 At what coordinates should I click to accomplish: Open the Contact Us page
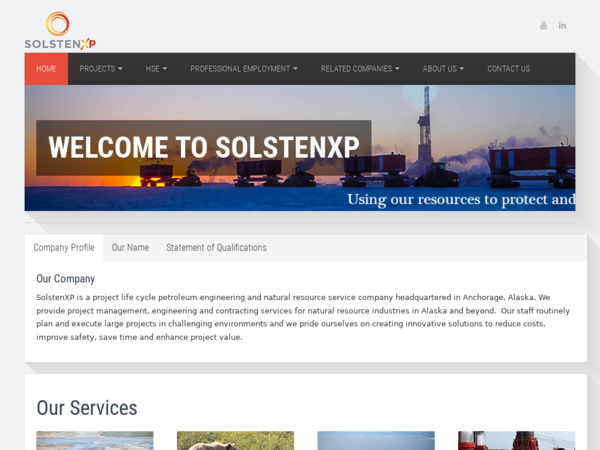coord(509,69)
